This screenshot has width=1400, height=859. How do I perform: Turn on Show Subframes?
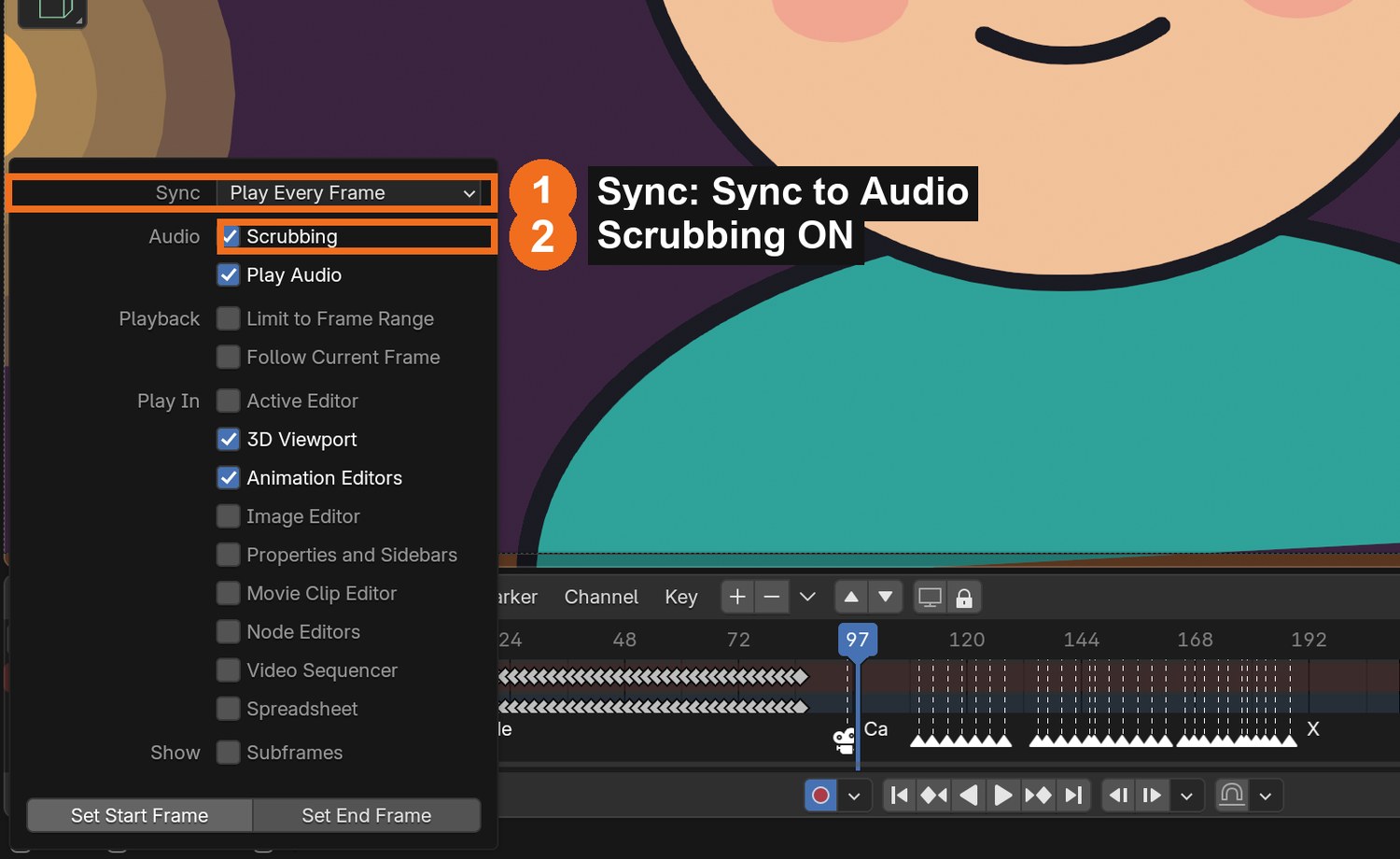[229, 753]
